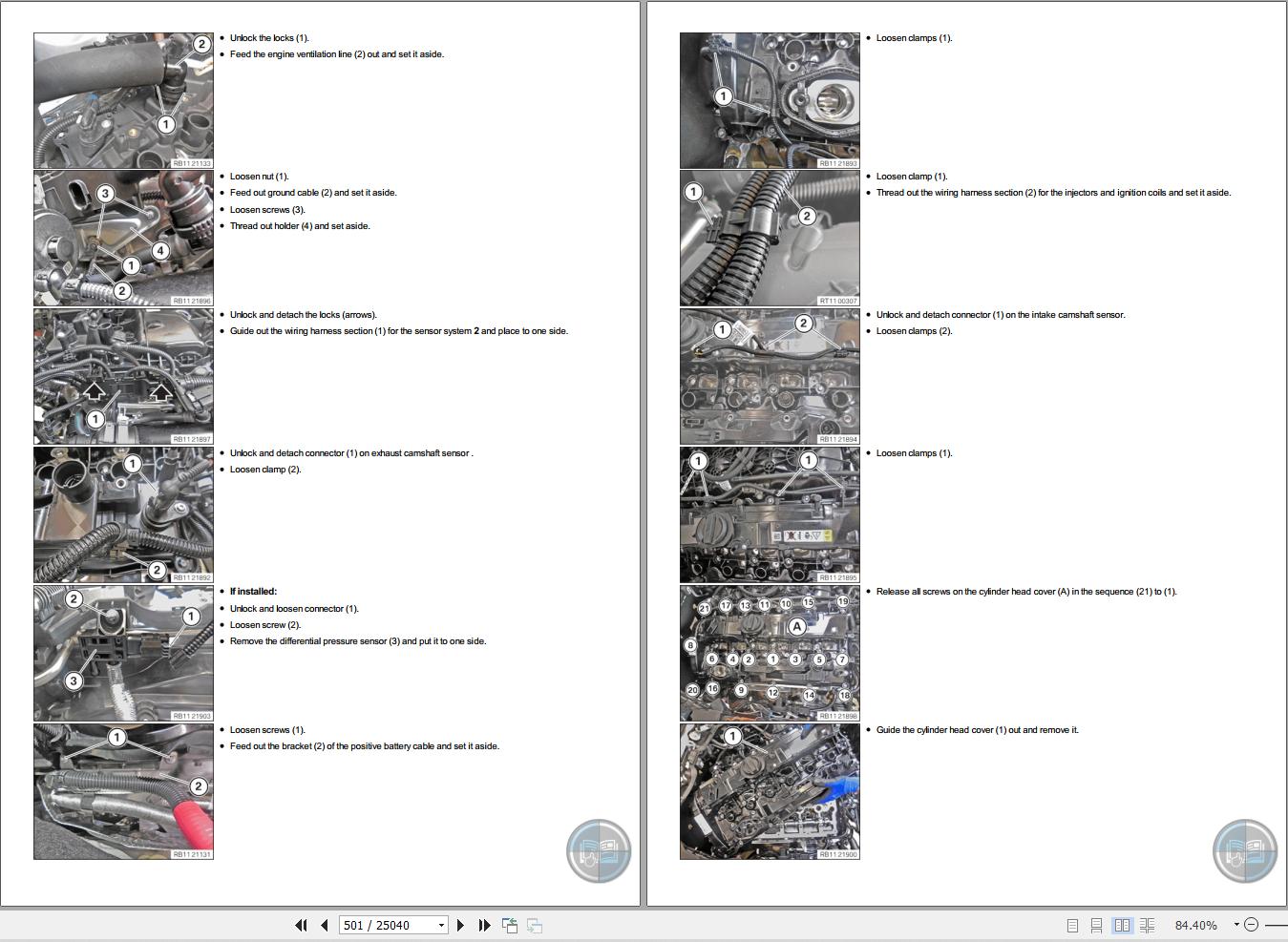Click the zoom slider track
Viewport: 1288px width, 942px height.
(x=1276, y=925)
